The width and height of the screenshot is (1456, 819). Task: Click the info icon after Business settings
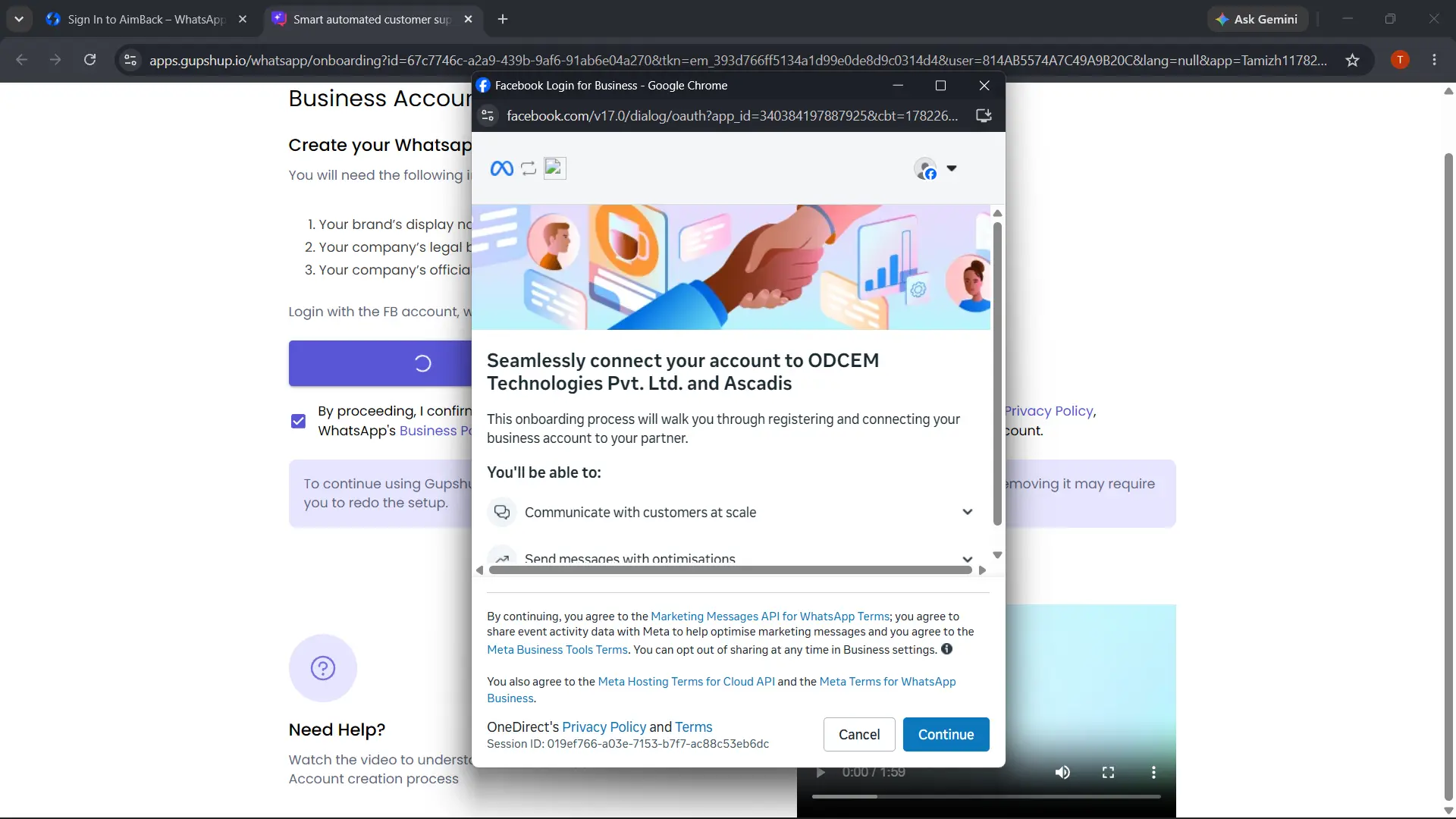coord(946,649)
